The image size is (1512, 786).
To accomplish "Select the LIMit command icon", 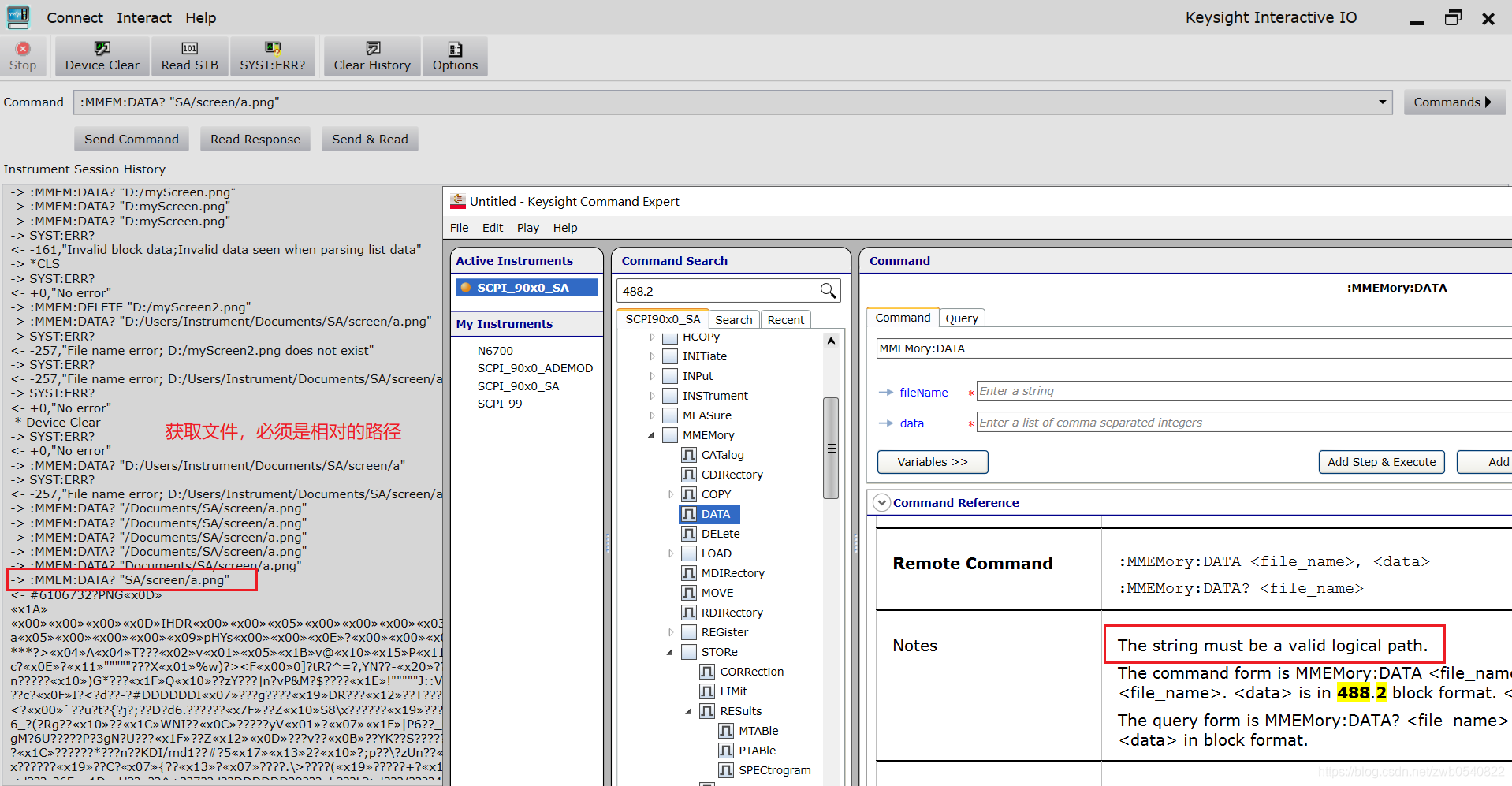I will tap(708, 691).
